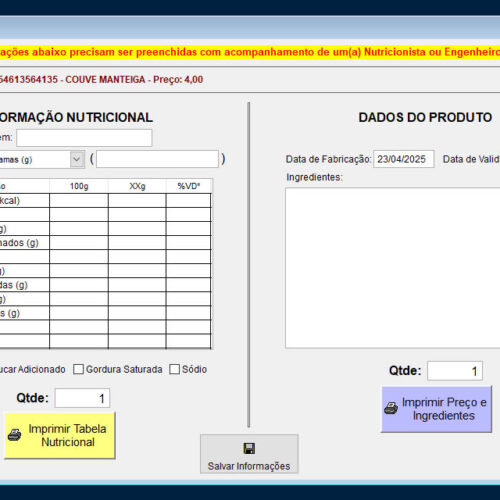Screen dimensions: 500x500
Task: Expand the gramas (g) unit dropdown
Action: 77,159
